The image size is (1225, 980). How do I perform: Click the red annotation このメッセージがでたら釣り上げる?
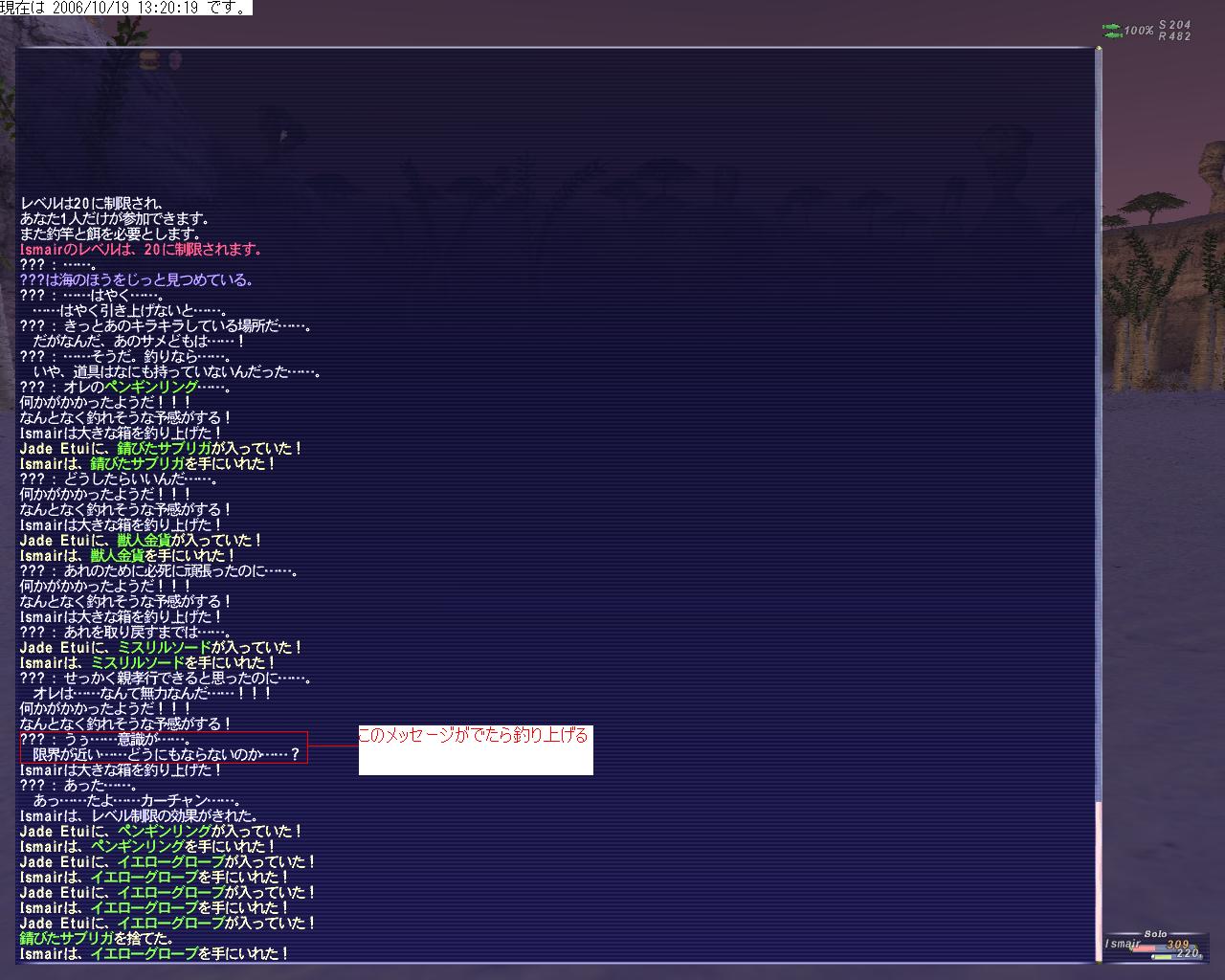tap(473, 736)
